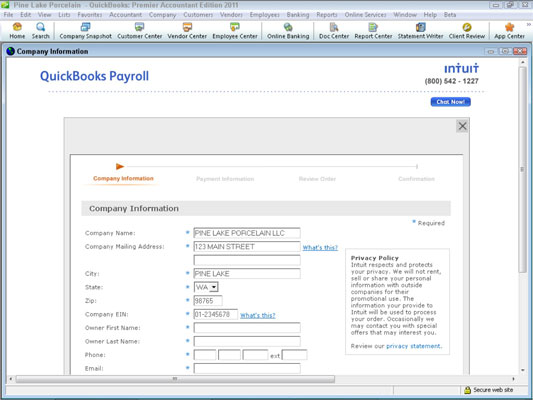Viewport: 533px width, 400px height.
Task: Open the Search toolbar icon
Action: [40, 31]
